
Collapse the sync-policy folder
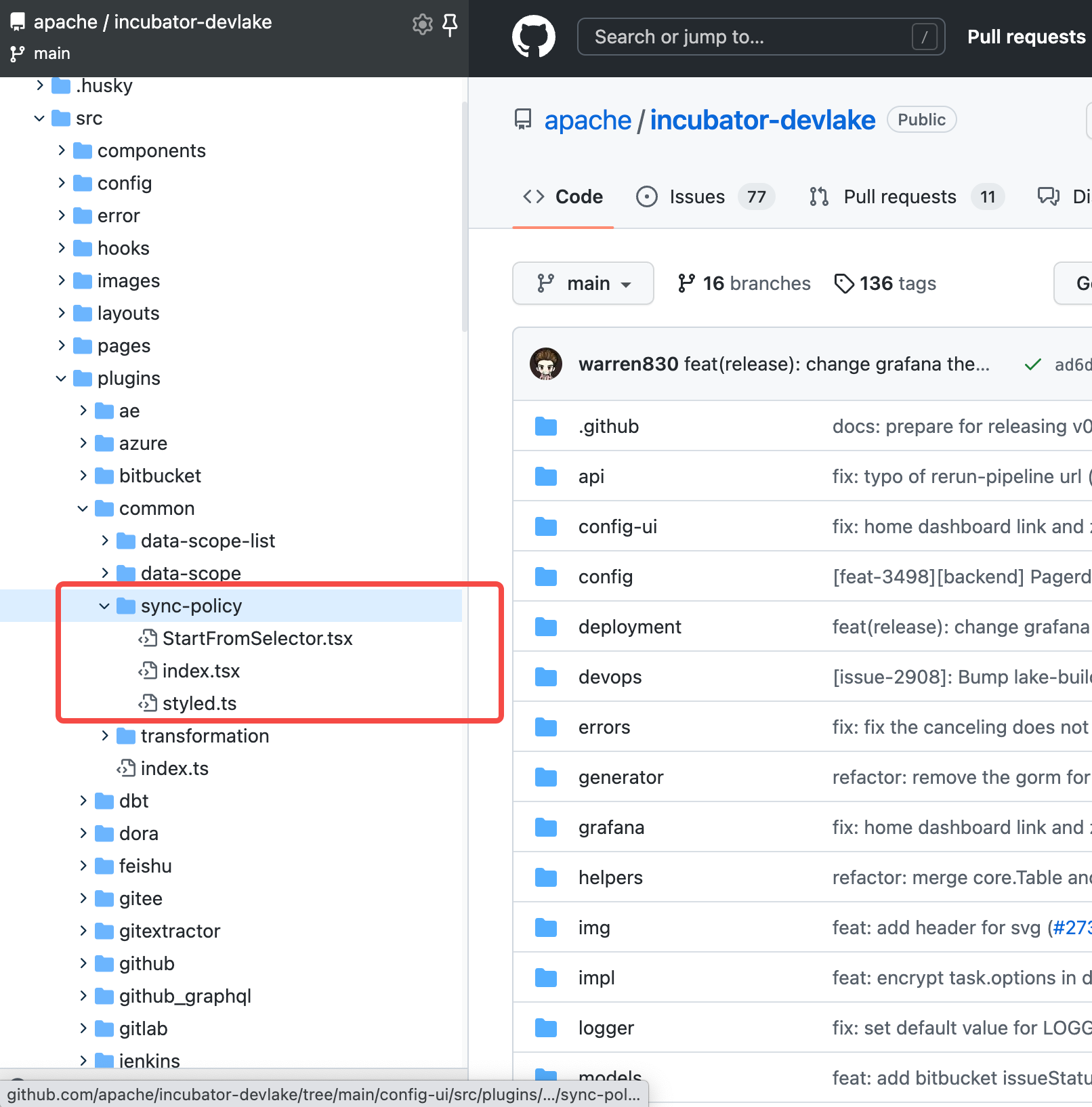coord(104,606)
